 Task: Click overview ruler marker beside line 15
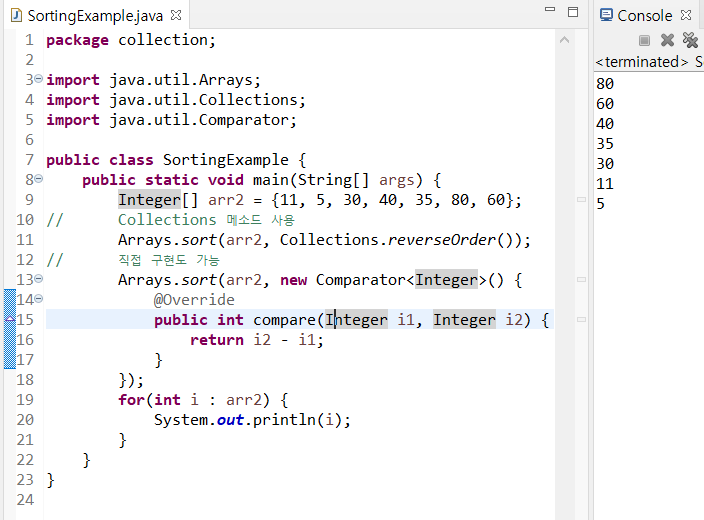pyautogui.click(x=581, y=319)
